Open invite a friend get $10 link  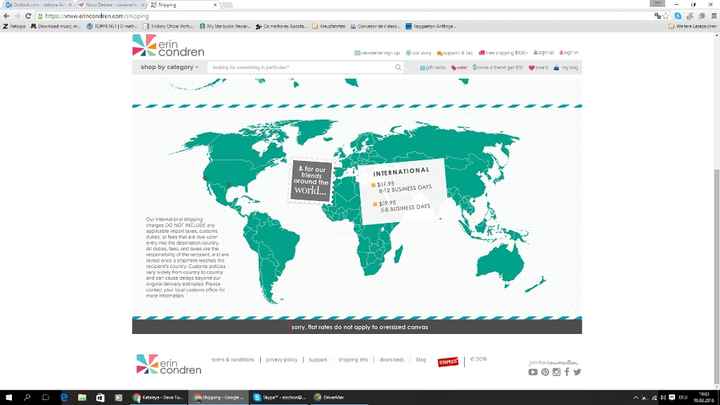tap(498, 68)
